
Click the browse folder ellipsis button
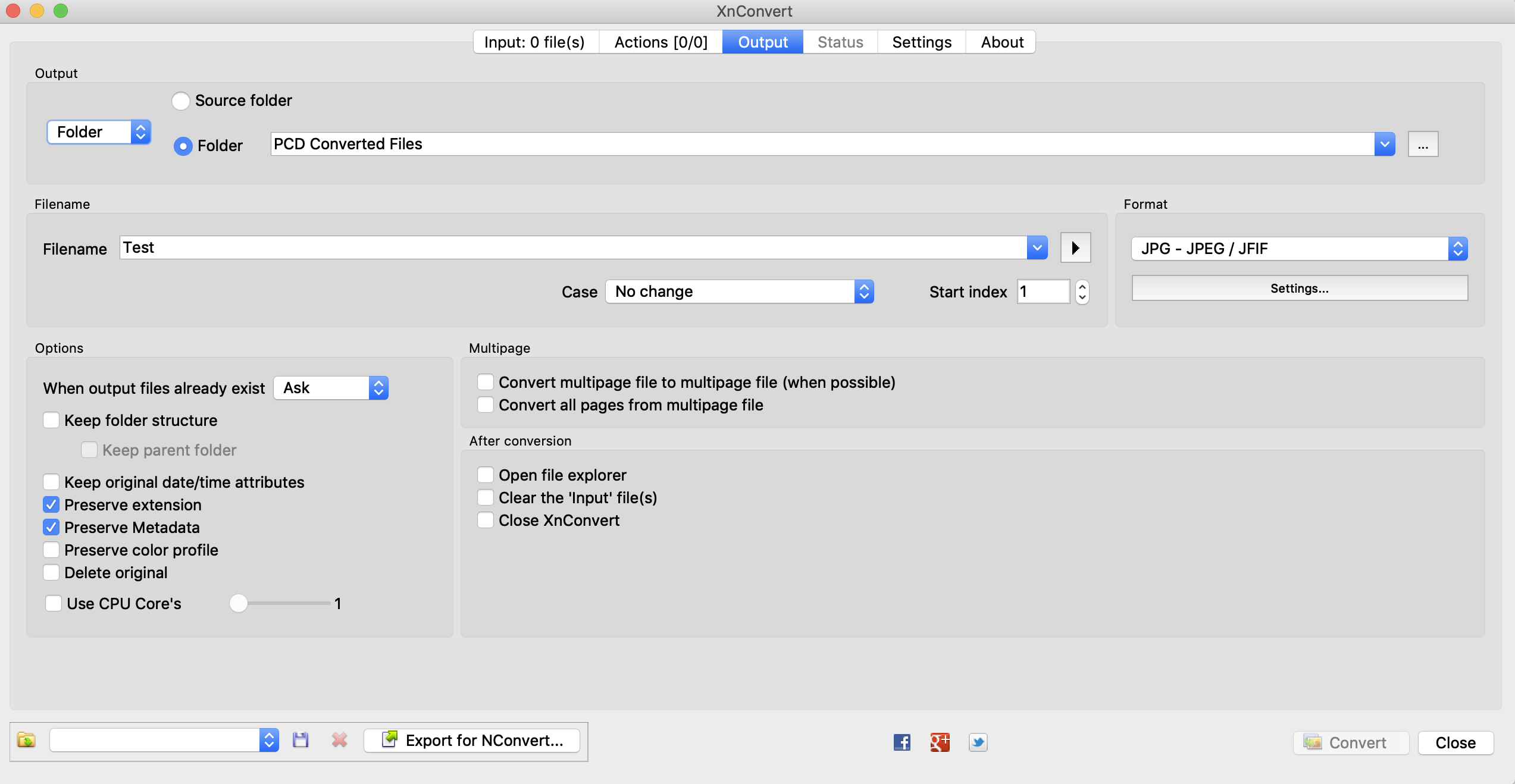(1422, 145)
